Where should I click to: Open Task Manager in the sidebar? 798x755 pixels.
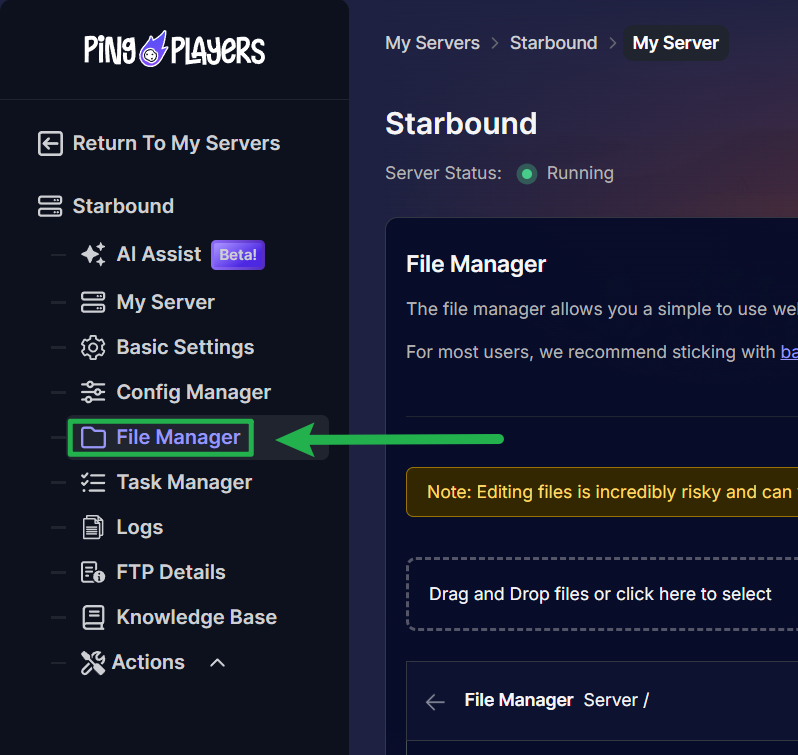[x=184, y=482]
